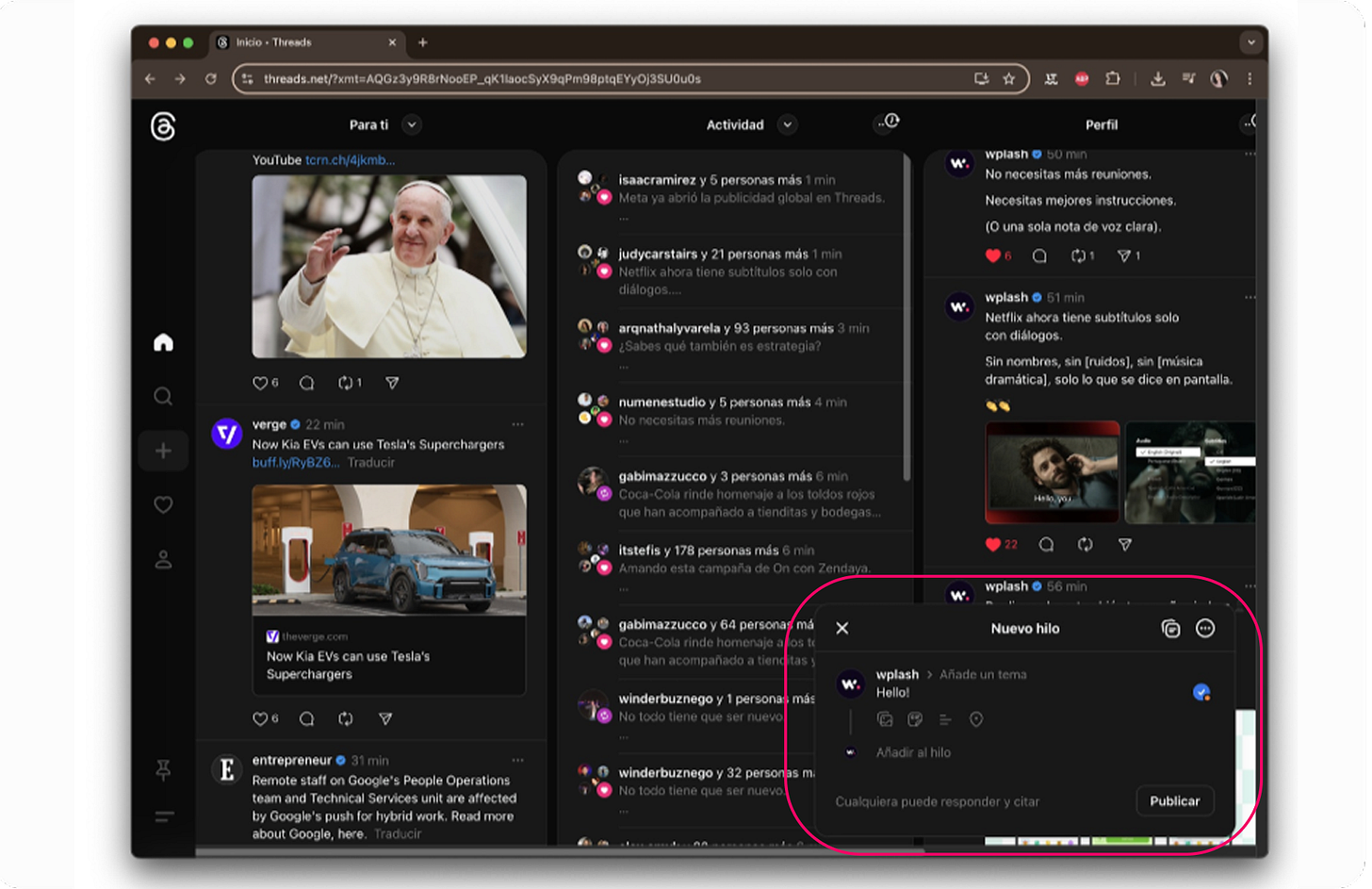1372x889 pixels.
Task: Unlike wplash Netflix subtítulos post
Action: click(x=993, y=544)
